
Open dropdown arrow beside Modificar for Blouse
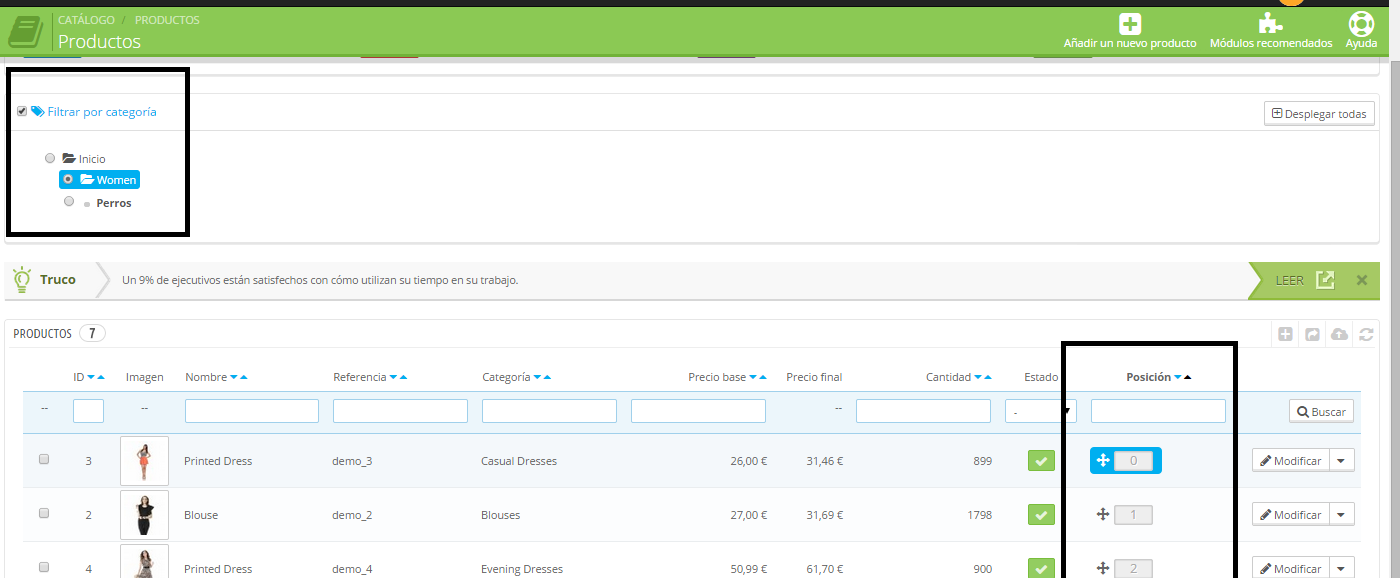(1342, 515)
